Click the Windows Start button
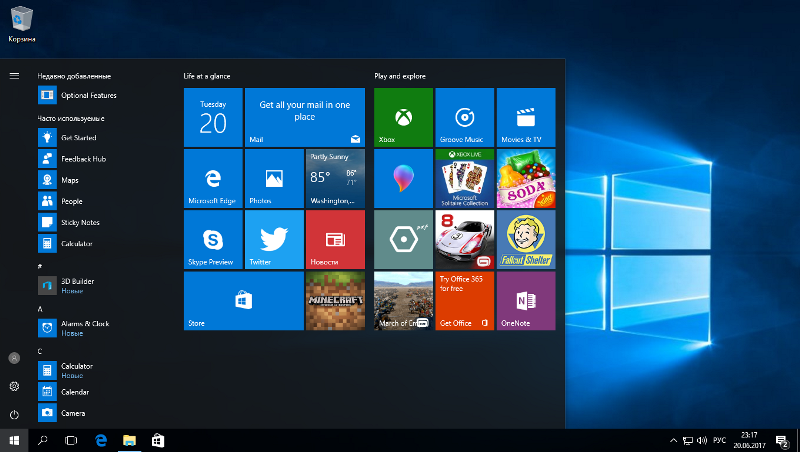The width and height of the screenshot is (800, 452). (x=14, y=440)
